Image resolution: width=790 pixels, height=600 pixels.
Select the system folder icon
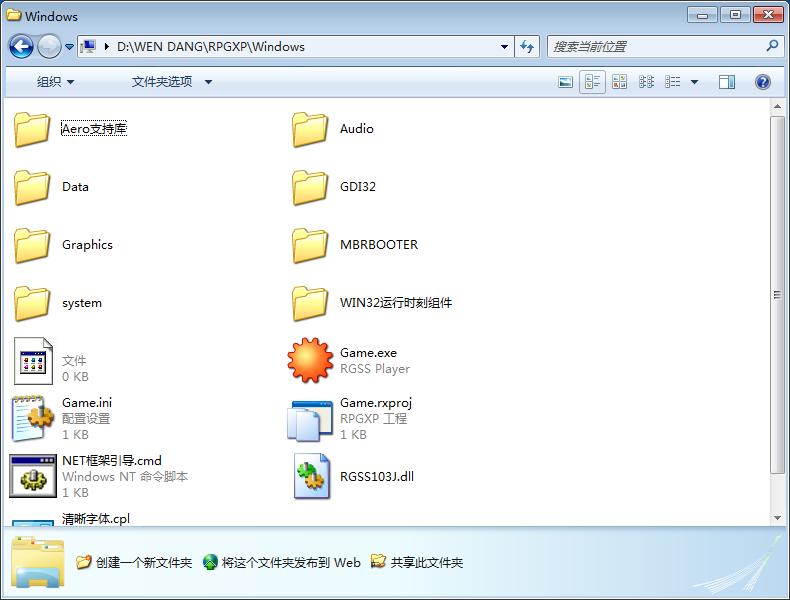(32, 303)
